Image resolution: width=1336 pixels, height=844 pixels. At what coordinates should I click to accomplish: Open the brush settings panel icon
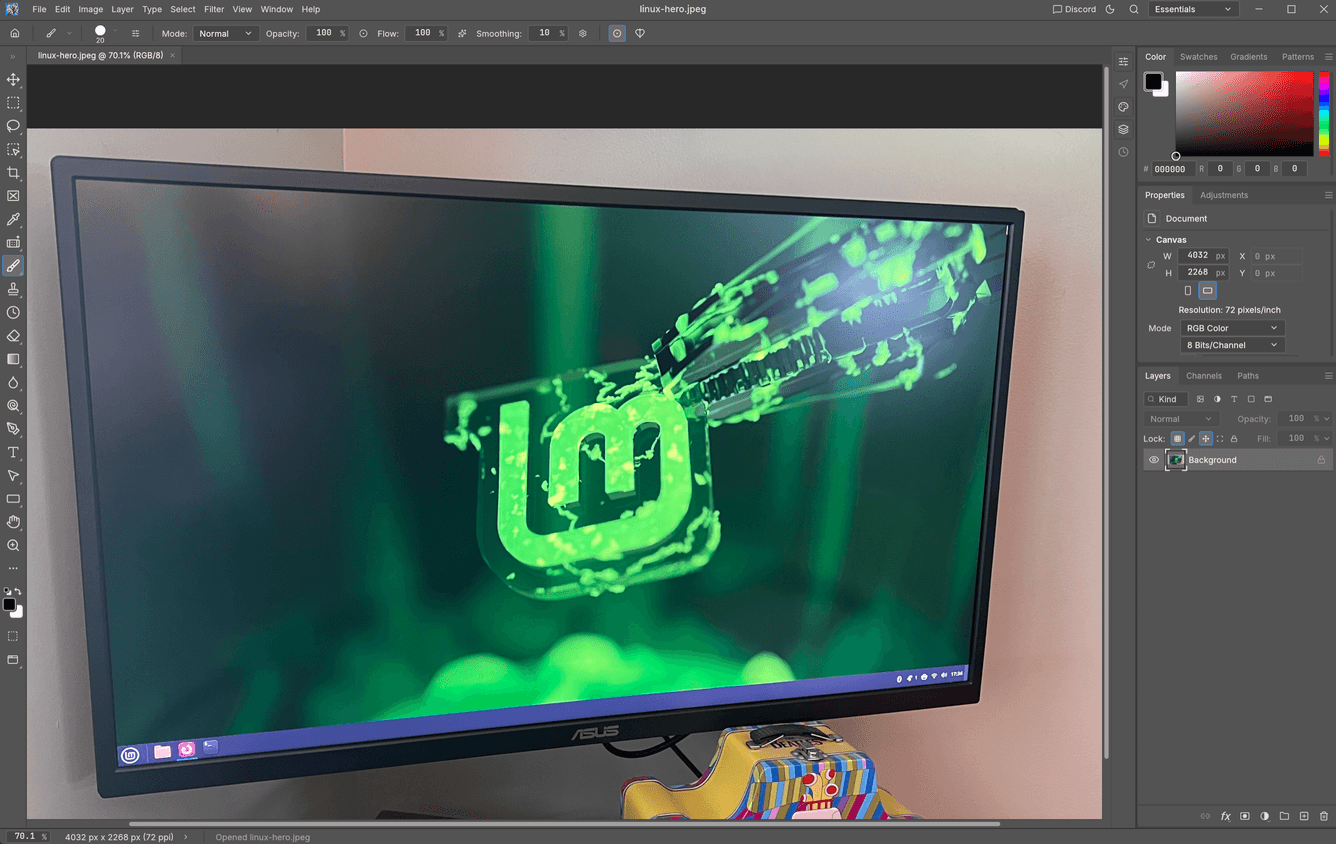[136, 33]
